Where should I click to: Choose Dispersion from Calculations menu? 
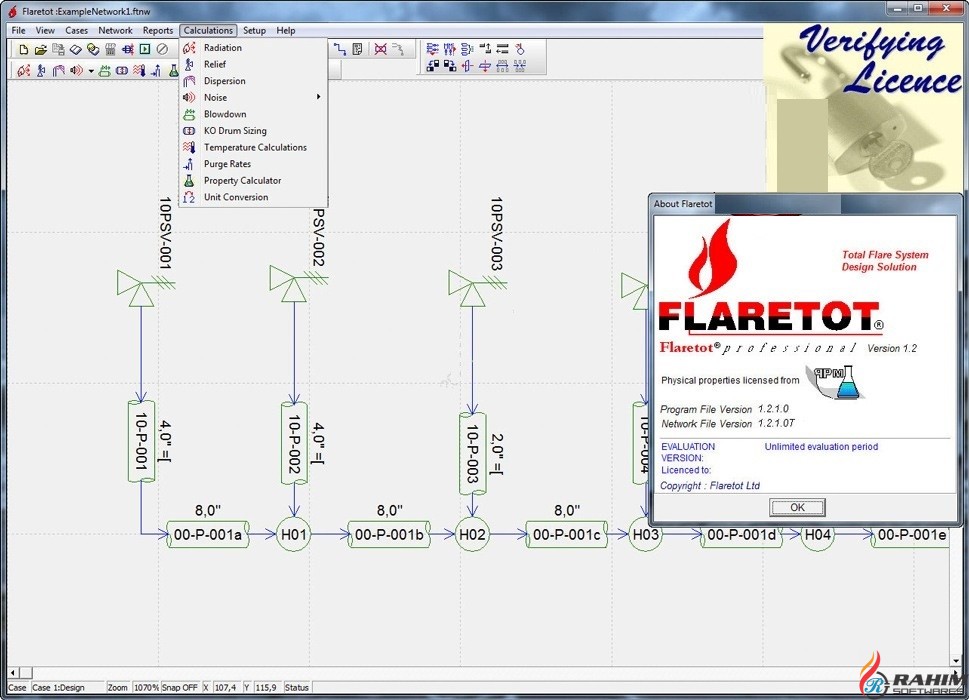coord(253,81)
